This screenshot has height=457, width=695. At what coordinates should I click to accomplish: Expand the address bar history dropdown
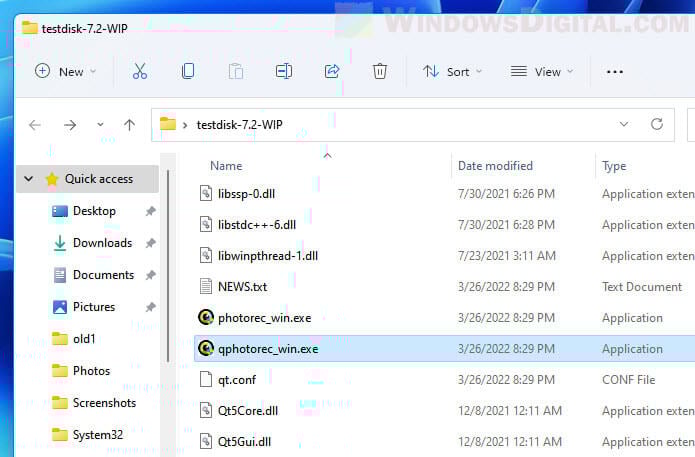point(624,124)
